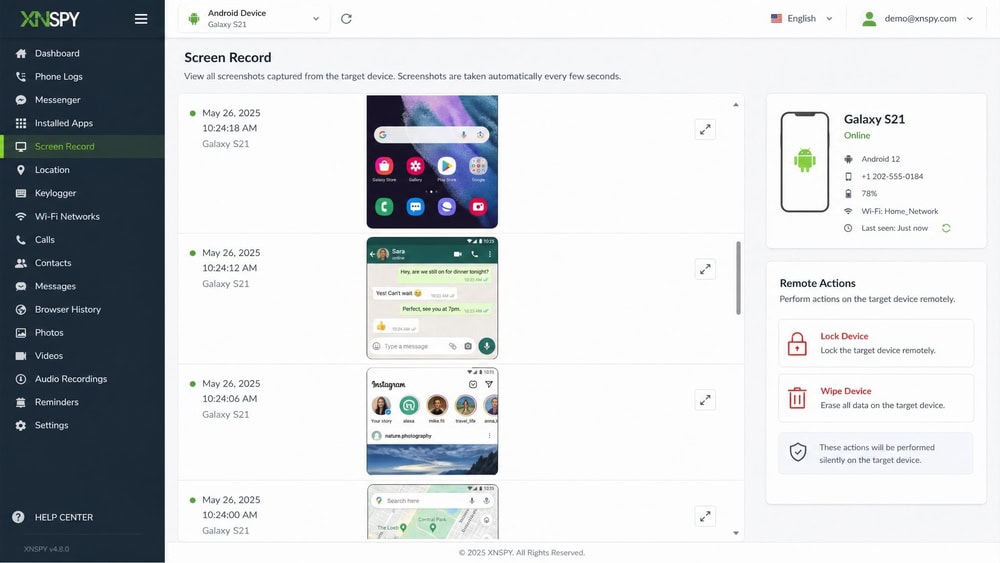Viewport: 1000px width, 563px height.
Task: Click the Location pin icon in sidebar
Action: (x=21, y=170)
